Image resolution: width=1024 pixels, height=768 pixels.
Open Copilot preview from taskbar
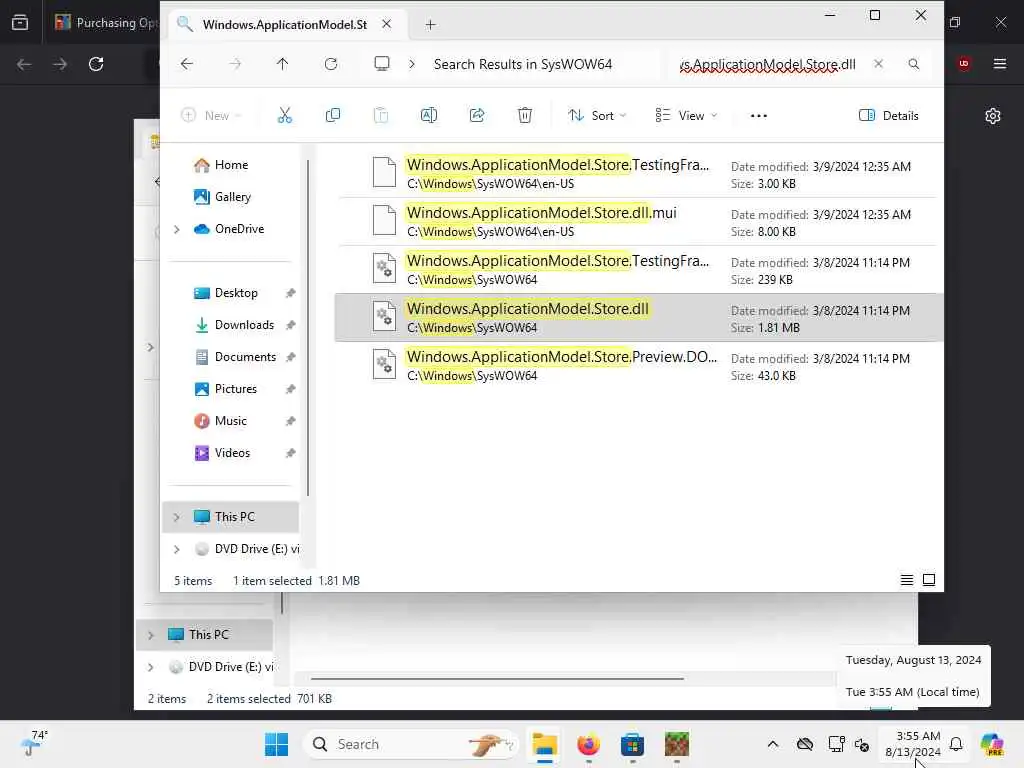click(x=992, y=744)
